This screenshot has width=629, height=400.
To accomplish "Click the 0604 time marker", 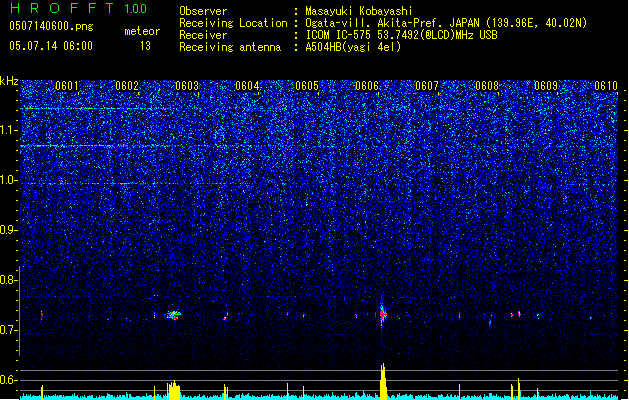I will point(247,86).
